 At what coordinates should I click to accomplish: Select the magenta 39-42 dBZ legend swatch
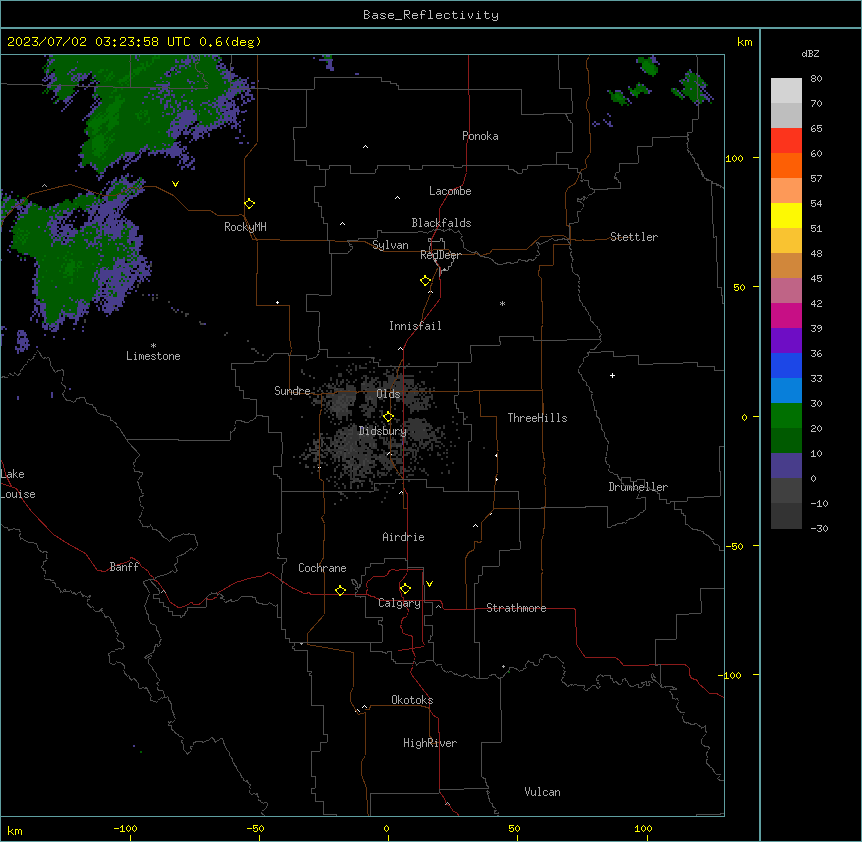tap(786, 315)
